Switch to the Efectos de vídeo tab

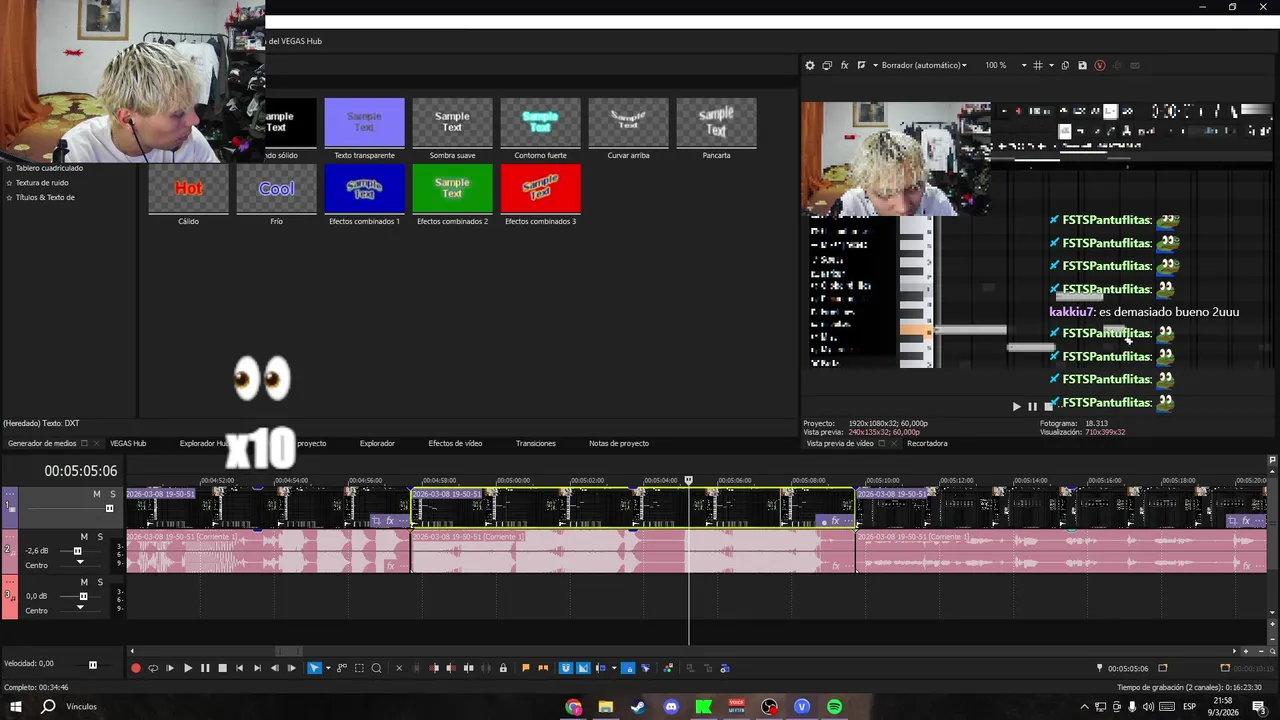(x=455, y=443)
